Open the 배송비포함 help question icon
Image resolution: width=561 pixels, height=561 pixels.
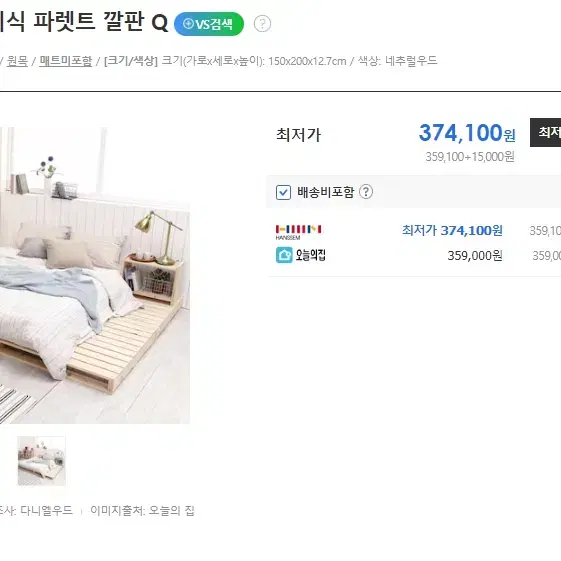point(366,192)
